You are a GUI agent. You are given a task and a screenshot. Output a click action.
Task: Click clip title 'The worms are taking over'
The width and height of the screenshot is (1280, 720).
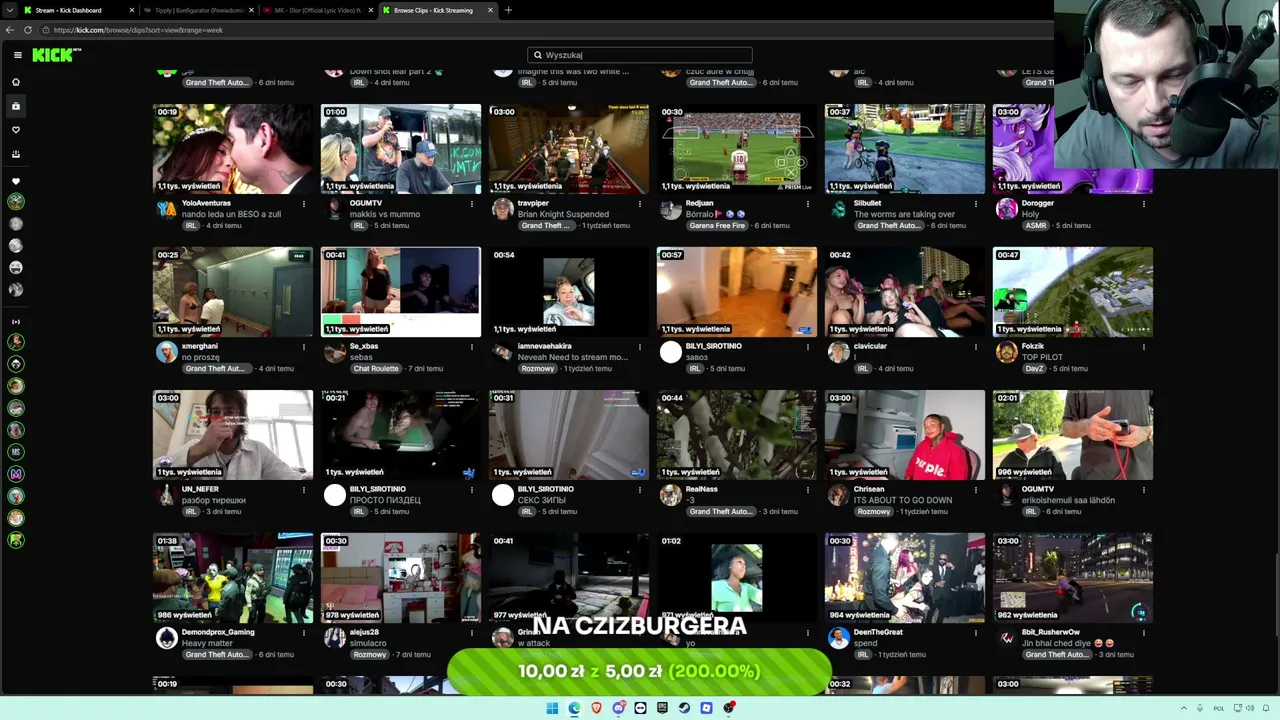[904, 214]
